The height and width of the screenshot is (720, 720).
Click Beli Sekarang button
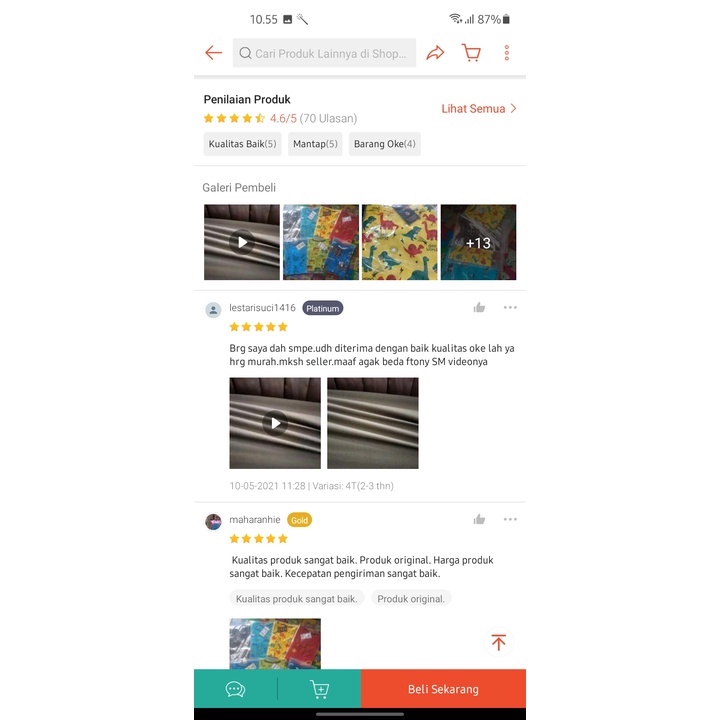(x=443, y=689)
